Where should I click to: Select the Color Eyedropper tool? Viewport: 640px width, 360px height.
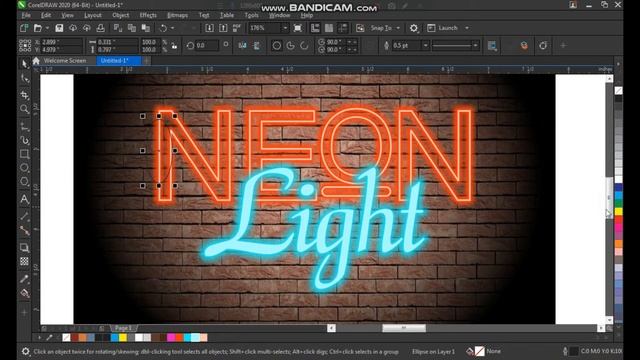(24, 279)
